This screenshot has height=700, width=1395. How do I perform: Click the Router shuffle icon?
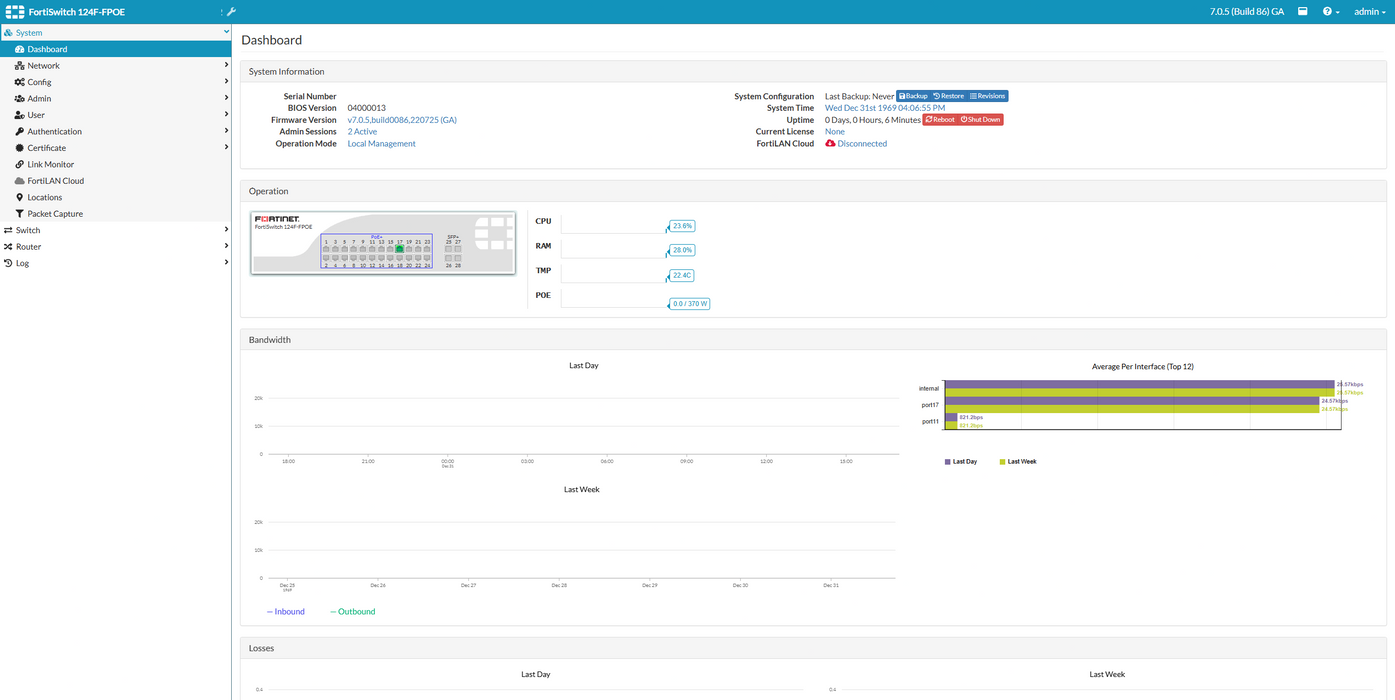tap(8, 247)
